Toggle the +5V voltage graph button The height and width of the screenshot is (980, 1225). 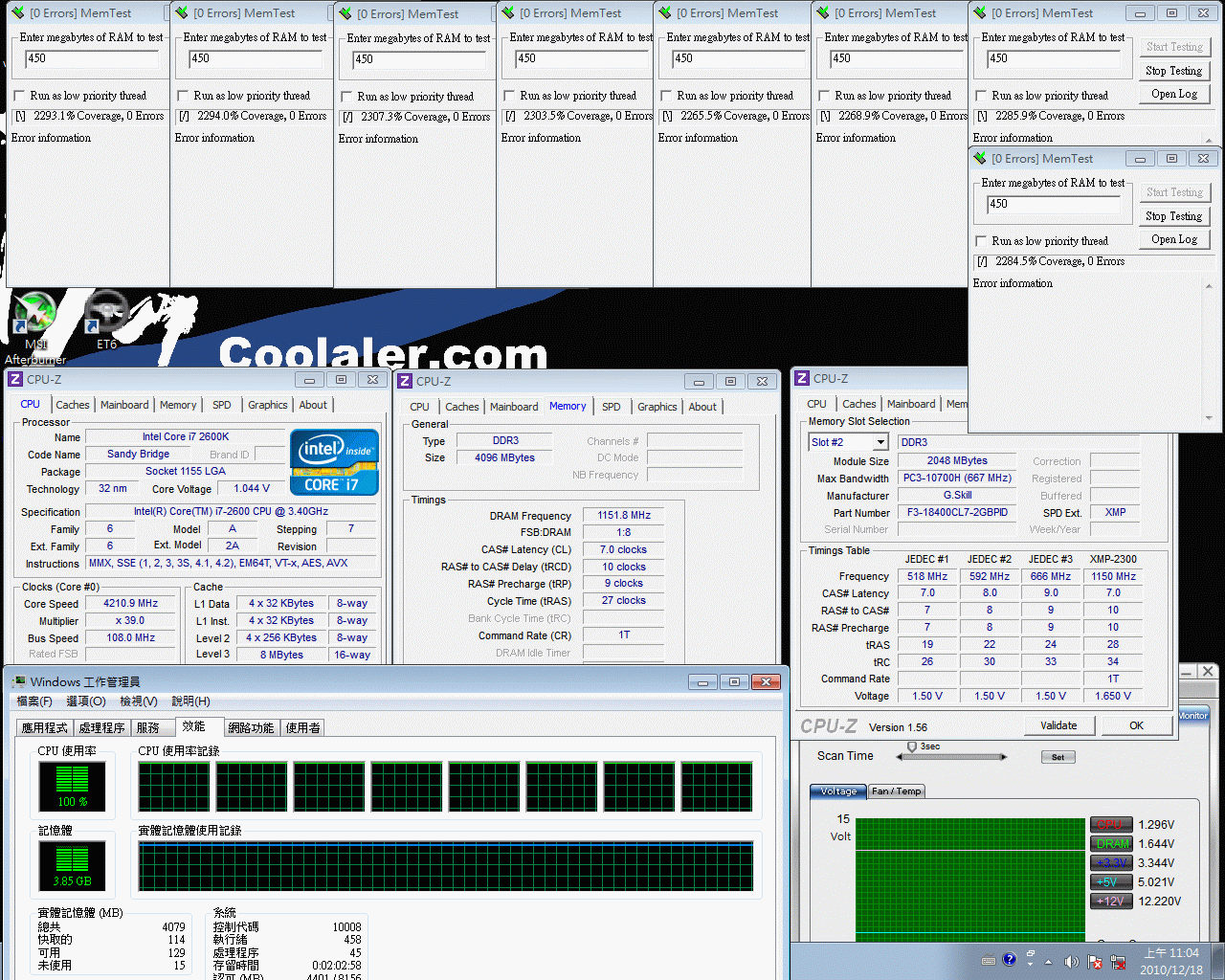[x=1110, y=881]
